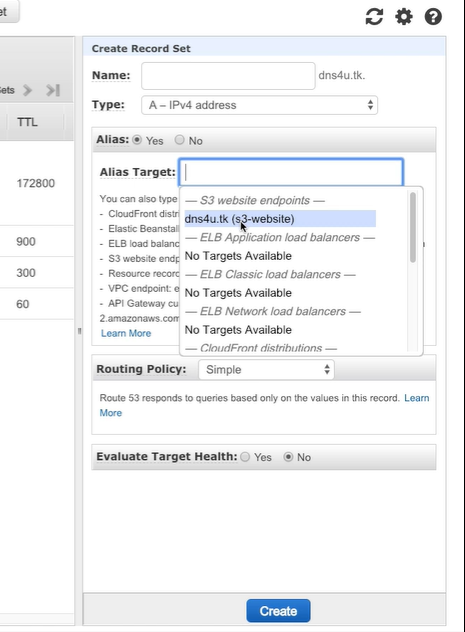Choose dns4u.tk (s3-website) alias target

click(280, 219)
